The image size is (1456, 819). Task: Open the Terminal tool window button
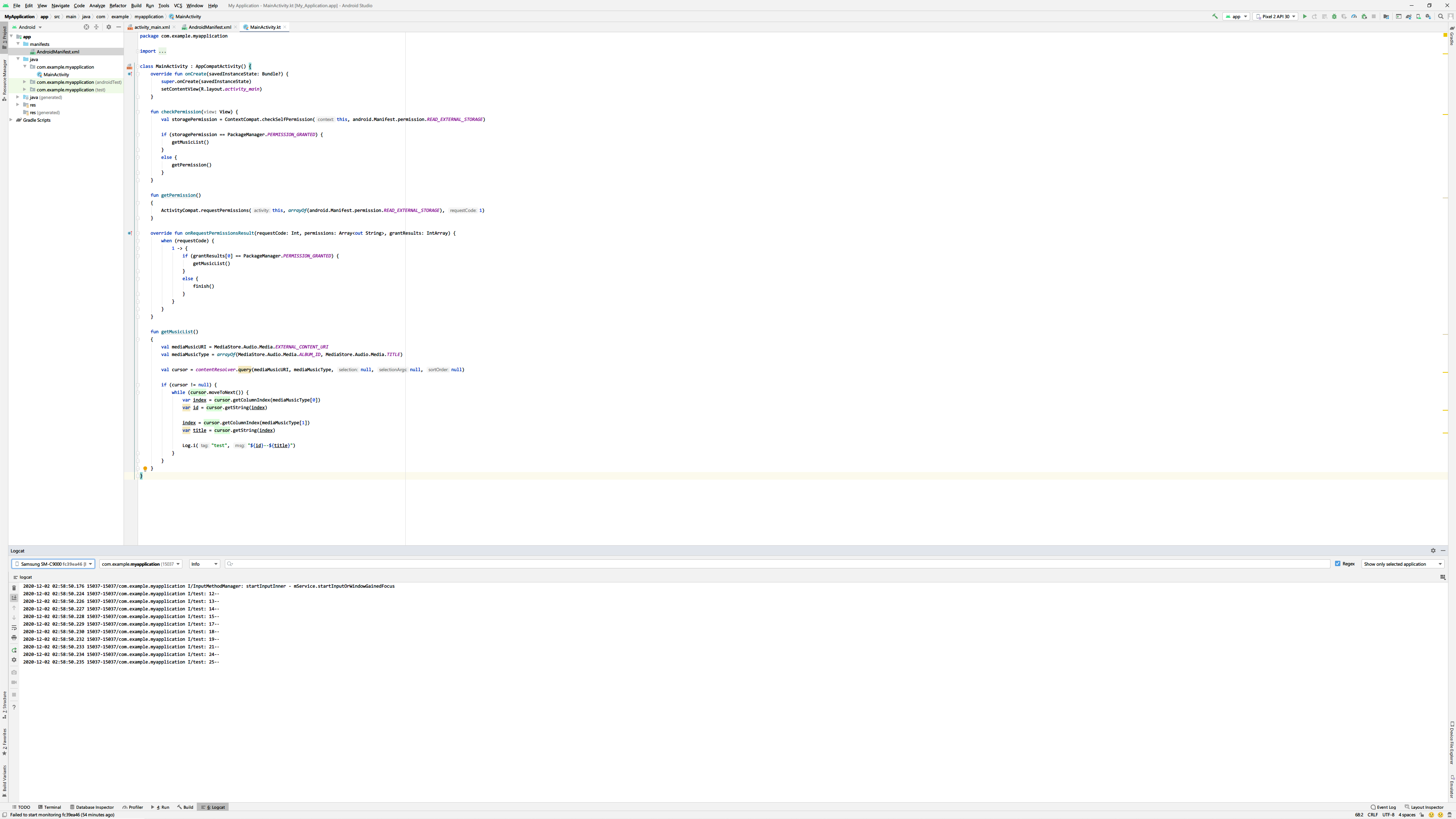[x=50, y=807]
